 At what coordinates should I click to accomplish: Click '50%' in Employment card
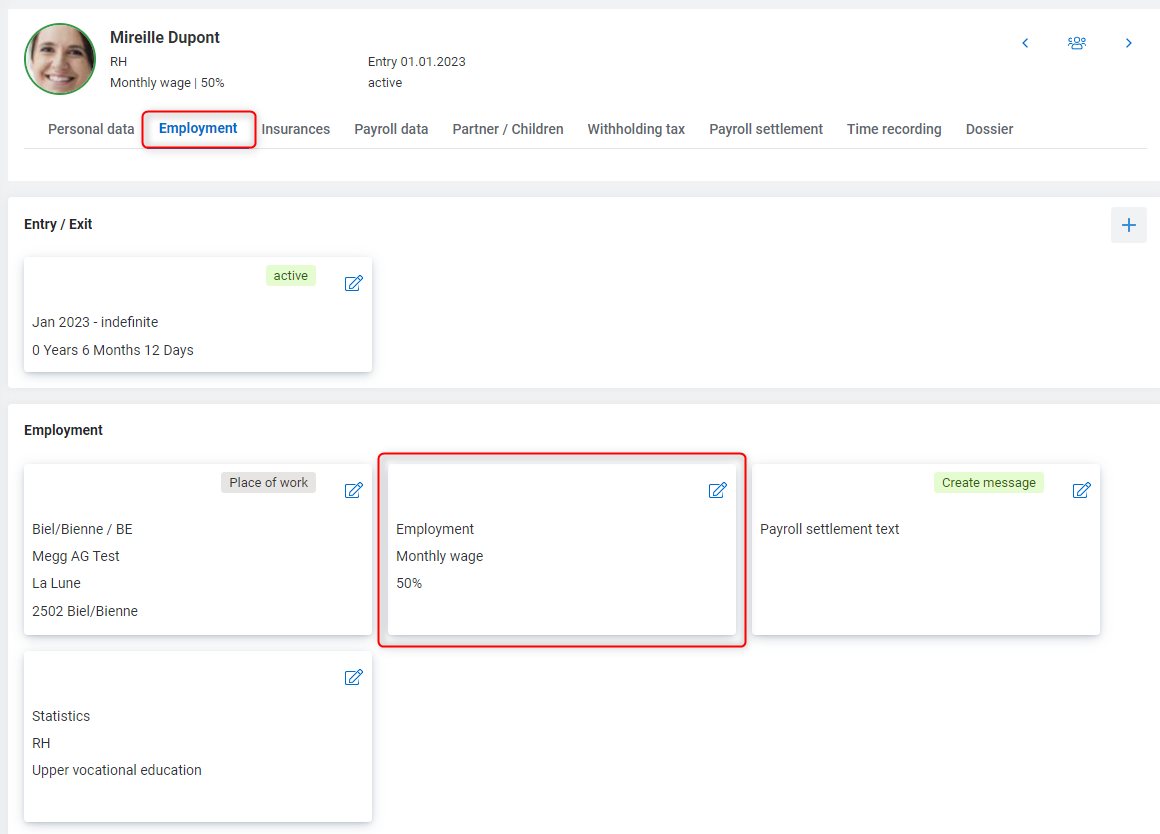pyautogui.click(x=409, y=583)
